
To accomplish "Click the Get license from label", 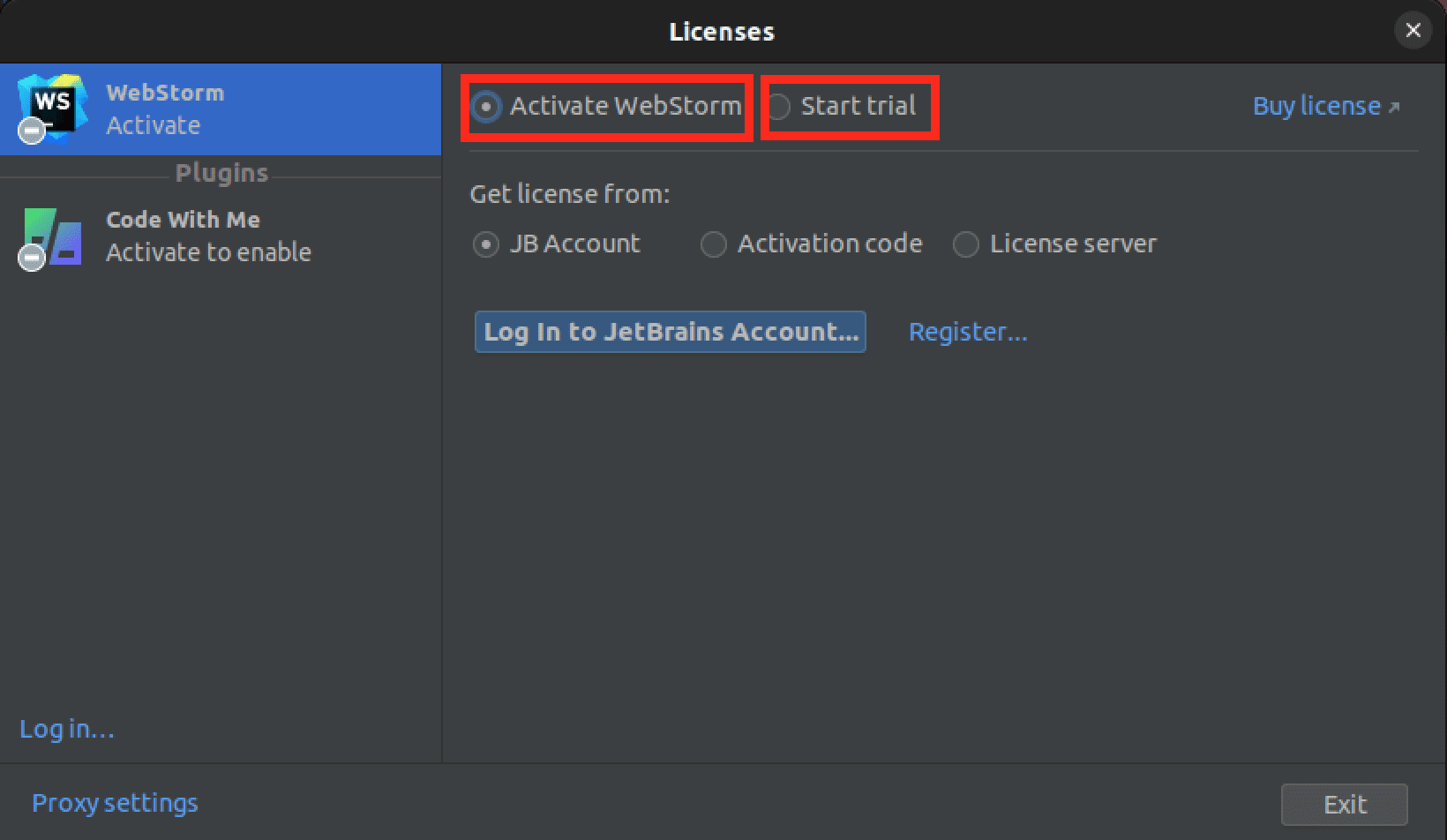I will (x=570, y=194).
